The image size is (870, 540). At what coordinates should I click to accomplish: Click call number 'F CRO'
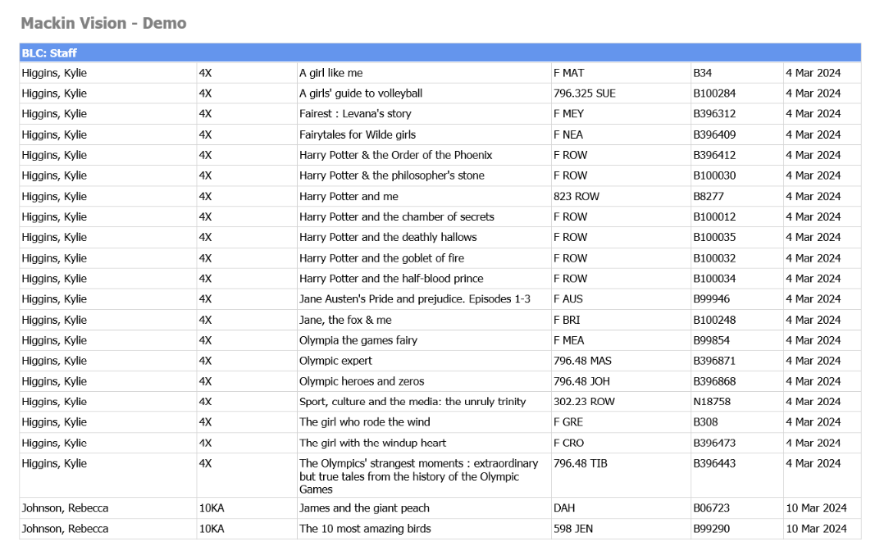(568, 443)
